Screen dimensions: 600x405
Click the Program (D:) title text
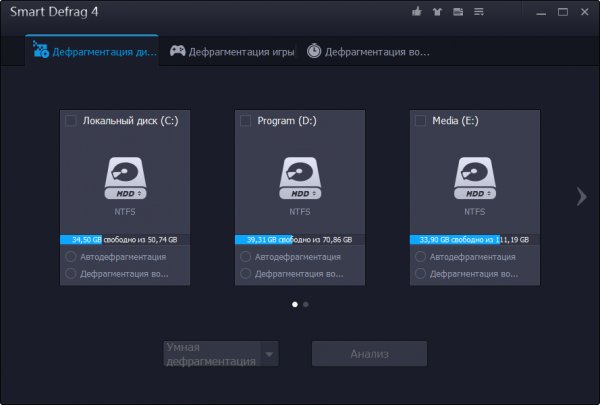click(287, 121)
